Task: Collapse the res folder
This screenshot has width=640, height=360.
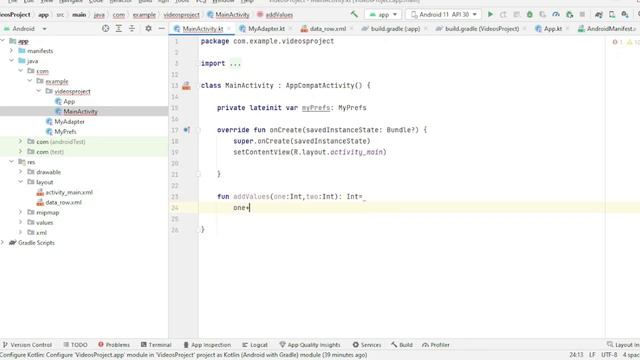Action: [x=11, y=162]
